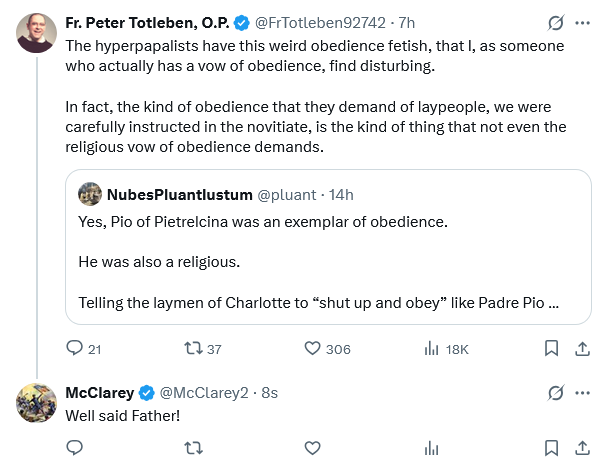The width and height of the screenshot is (609, 468).
Task: Open the @McClarey2 handle link
Action: point(204,392)
